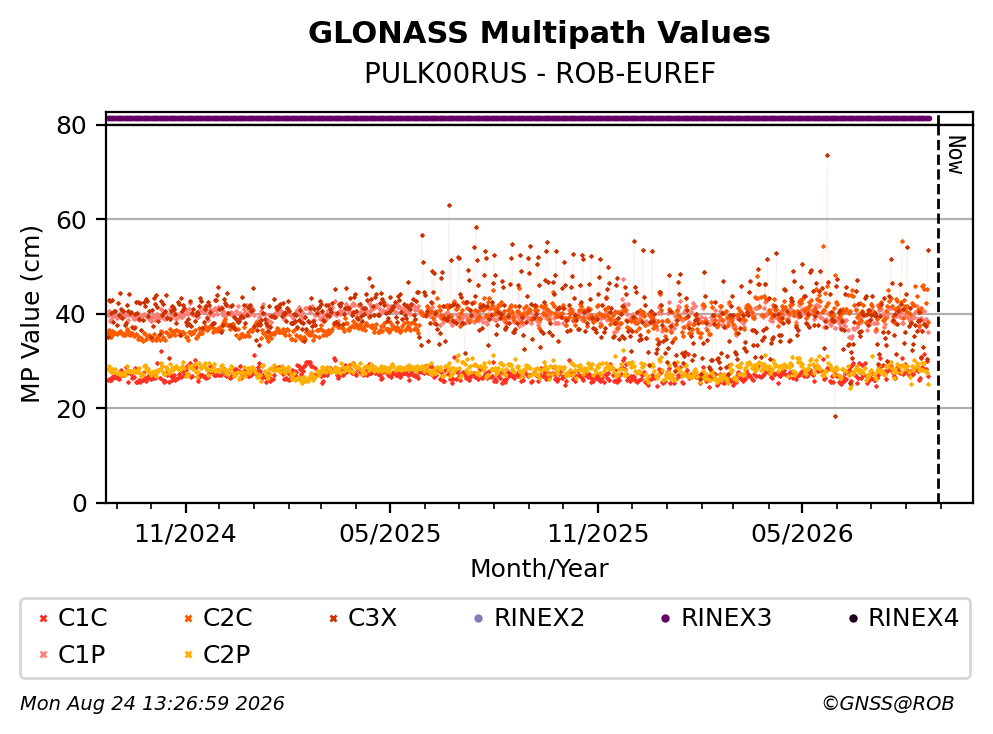Click the MP Value (cm) axis label
Screen dimensions: 993x734
click(x=30, y=314)
